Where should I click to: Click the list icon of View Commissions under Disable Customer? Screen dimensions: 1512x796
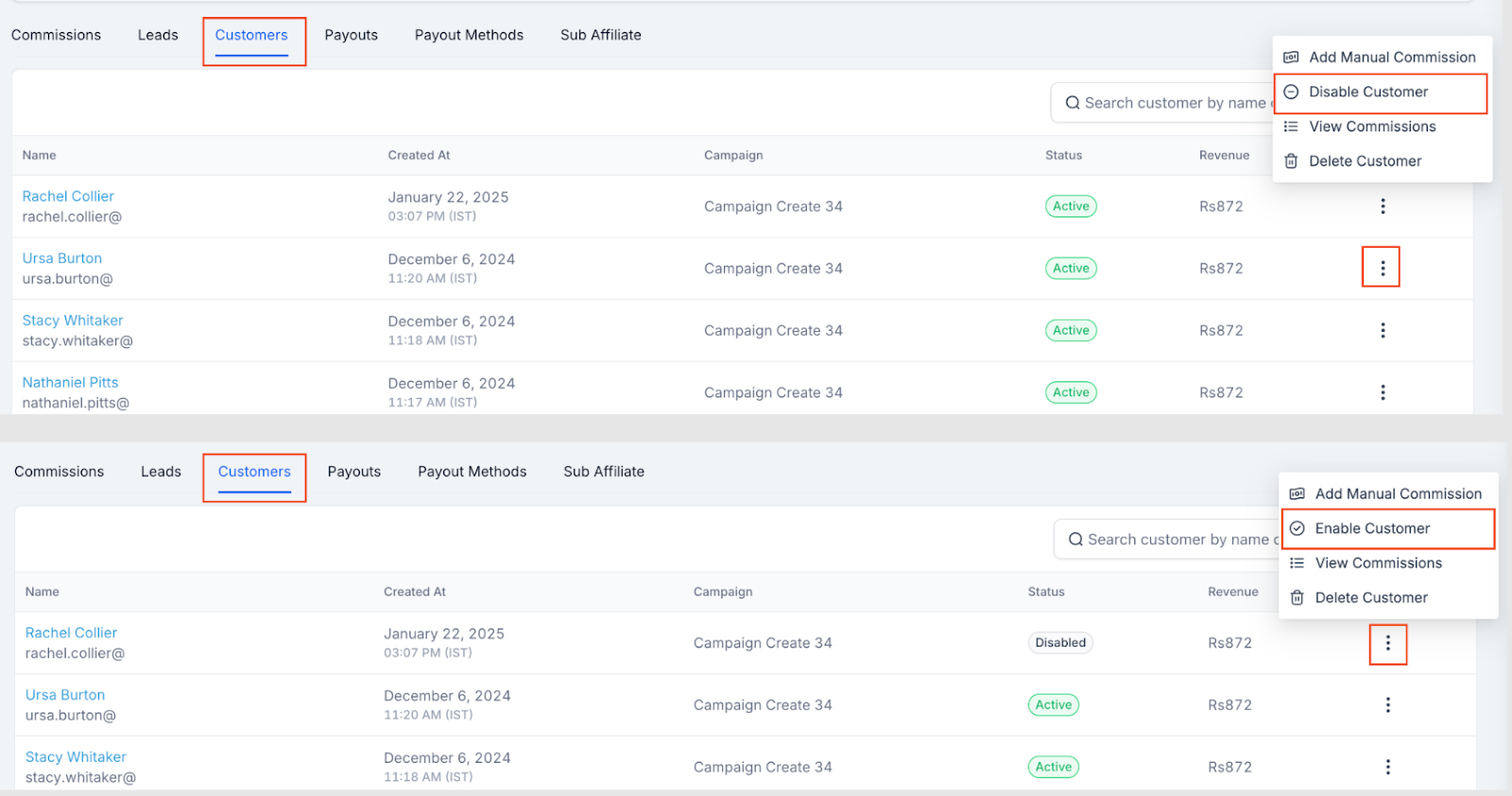1291,127
